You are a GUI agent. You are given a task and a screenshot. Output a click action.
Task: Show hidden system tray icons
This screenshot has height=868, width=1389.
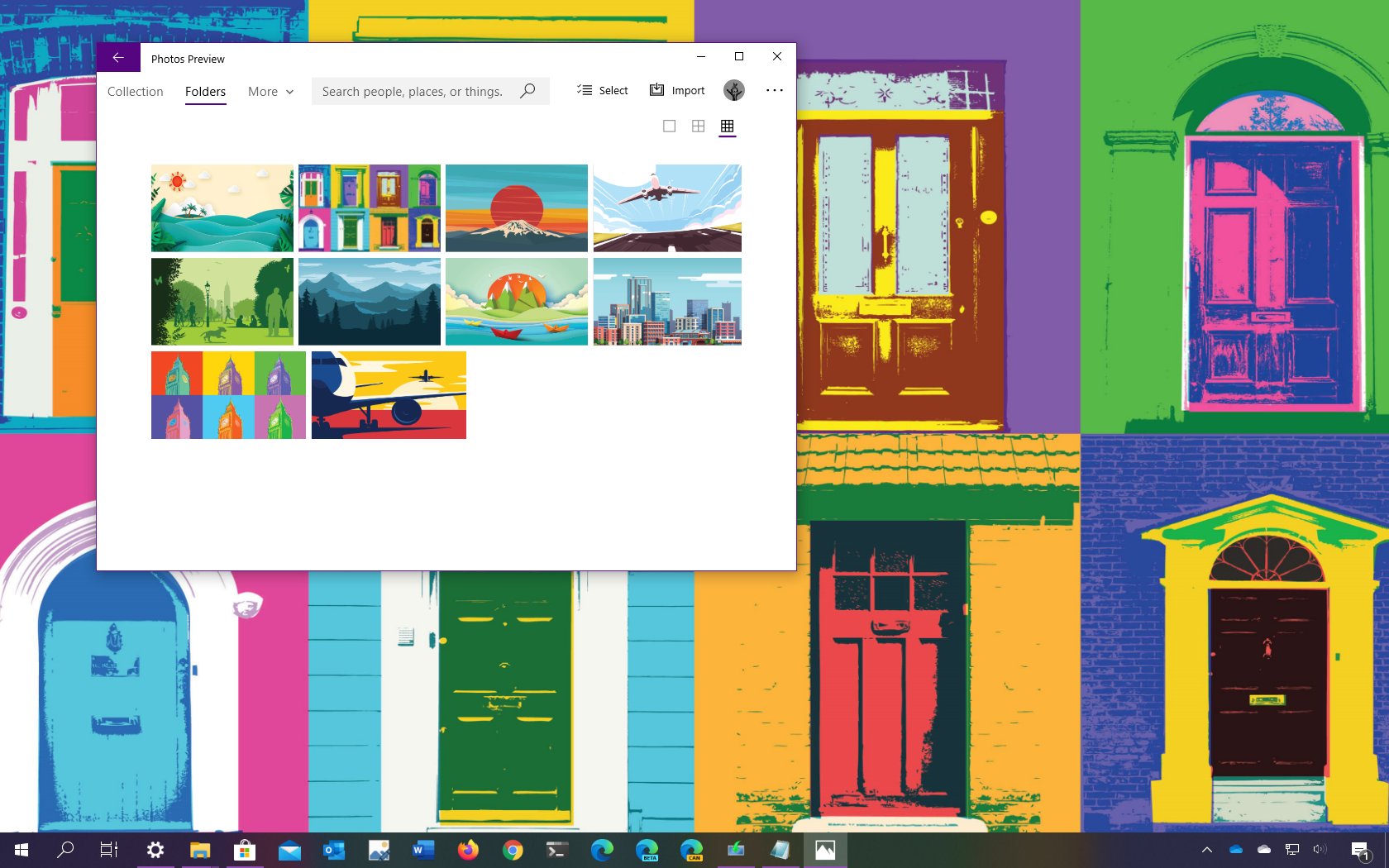(x=1206, y=850)
